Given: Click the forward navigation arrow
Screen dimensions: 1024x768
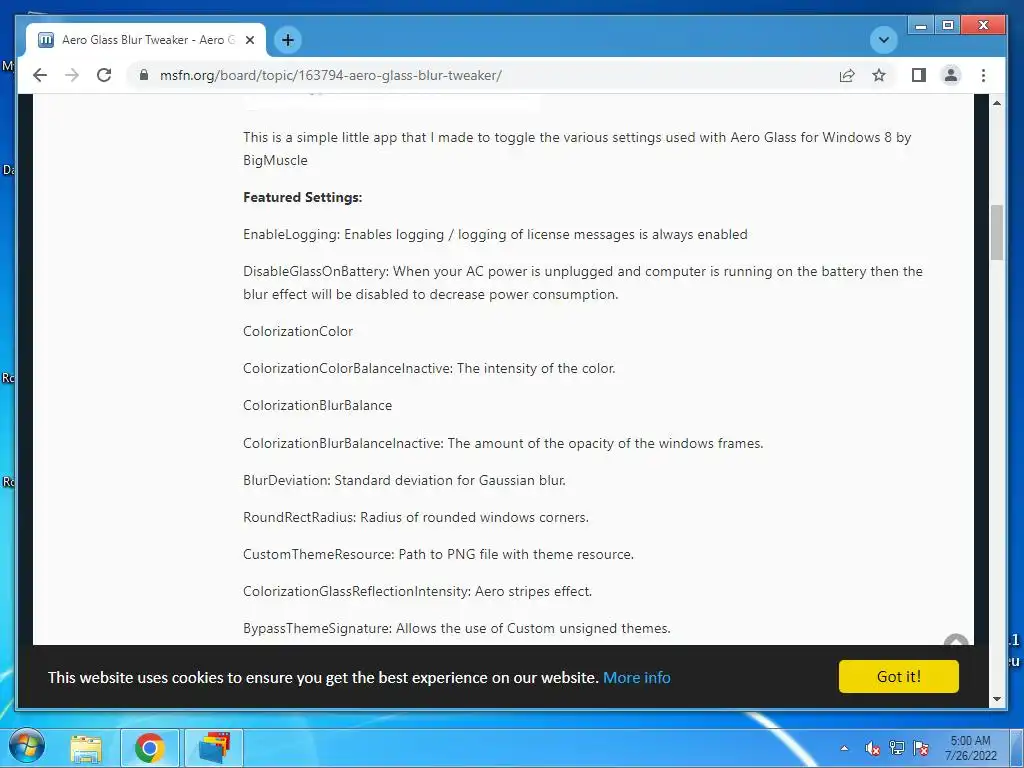Looking at the screenshot, I should [72, 75].
